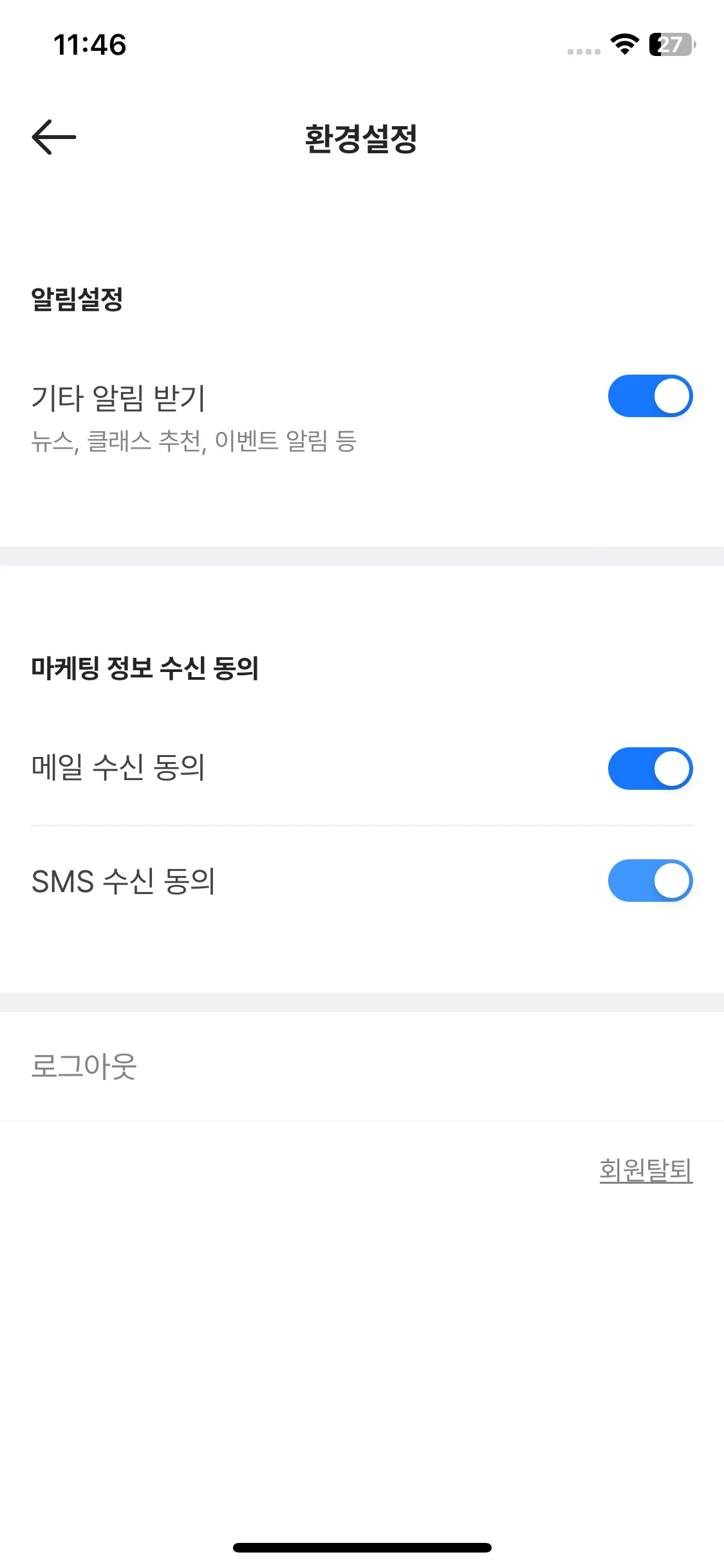Viewport: 724px width, 1568px height.
Task: Tap the SMS 수신 동의 label
Action: click(x=124, y=881)
